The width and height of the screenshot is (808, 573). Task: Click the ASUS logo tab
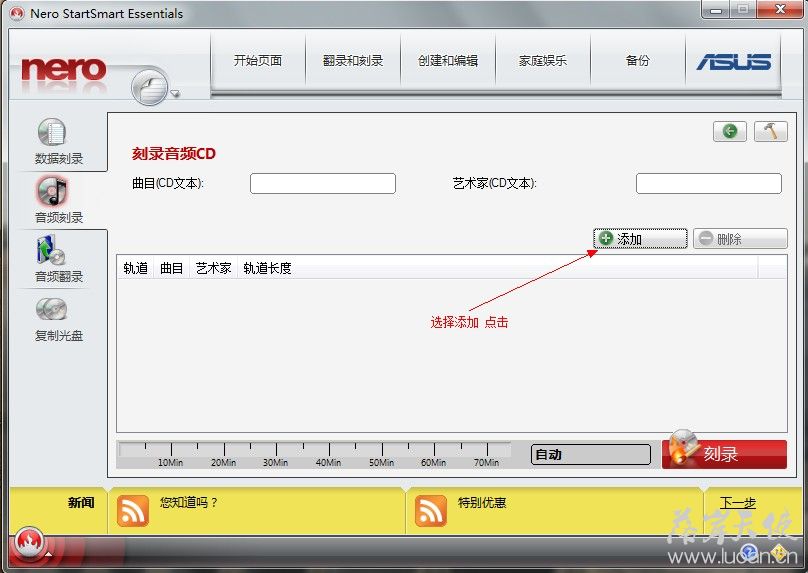coord(733,61)
